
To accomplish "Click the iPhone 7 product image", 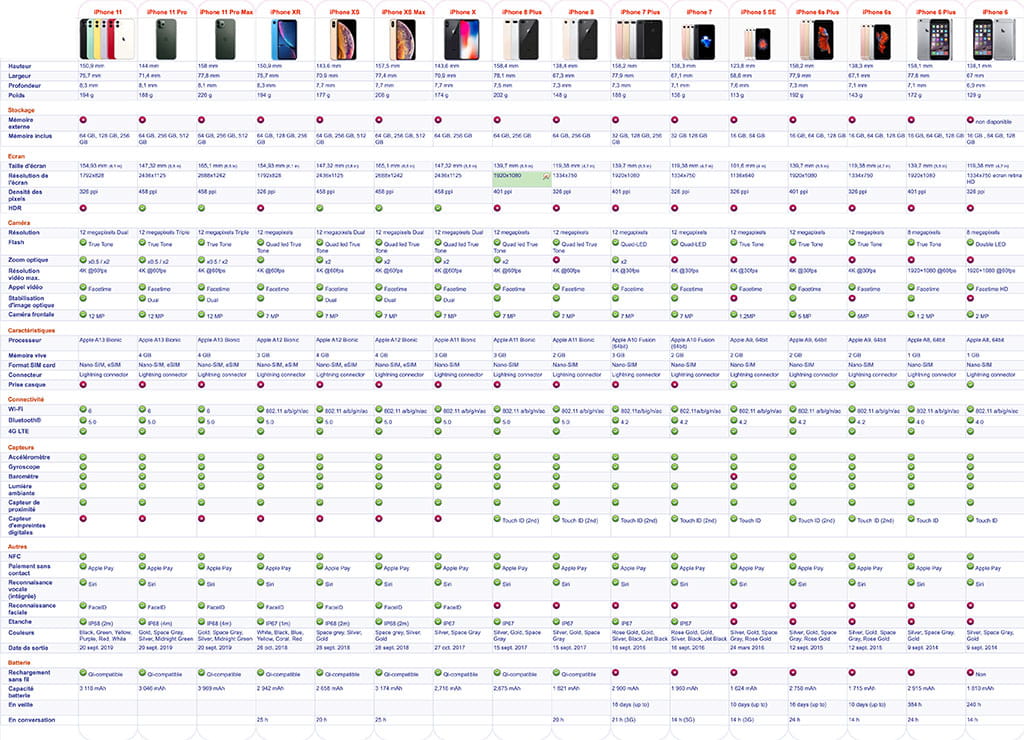I will (699, 42).
